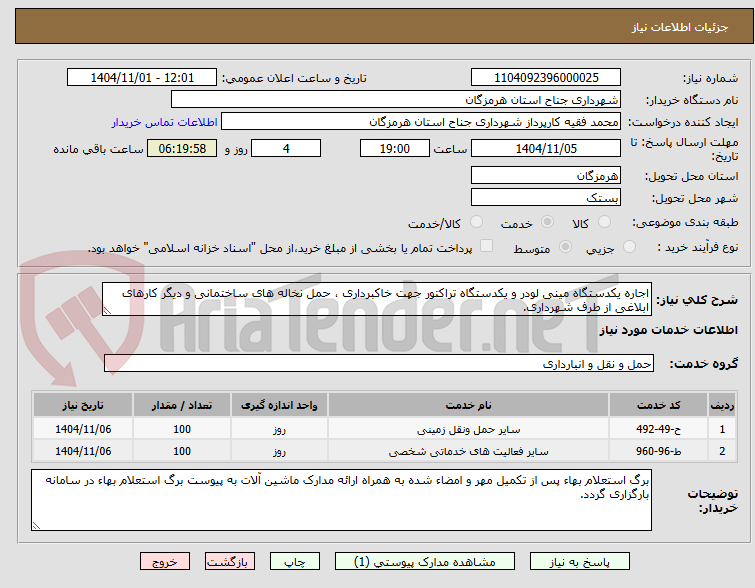Click the طبقه بندی موضوعی label

pyautogui.click(x=685, y=222)
